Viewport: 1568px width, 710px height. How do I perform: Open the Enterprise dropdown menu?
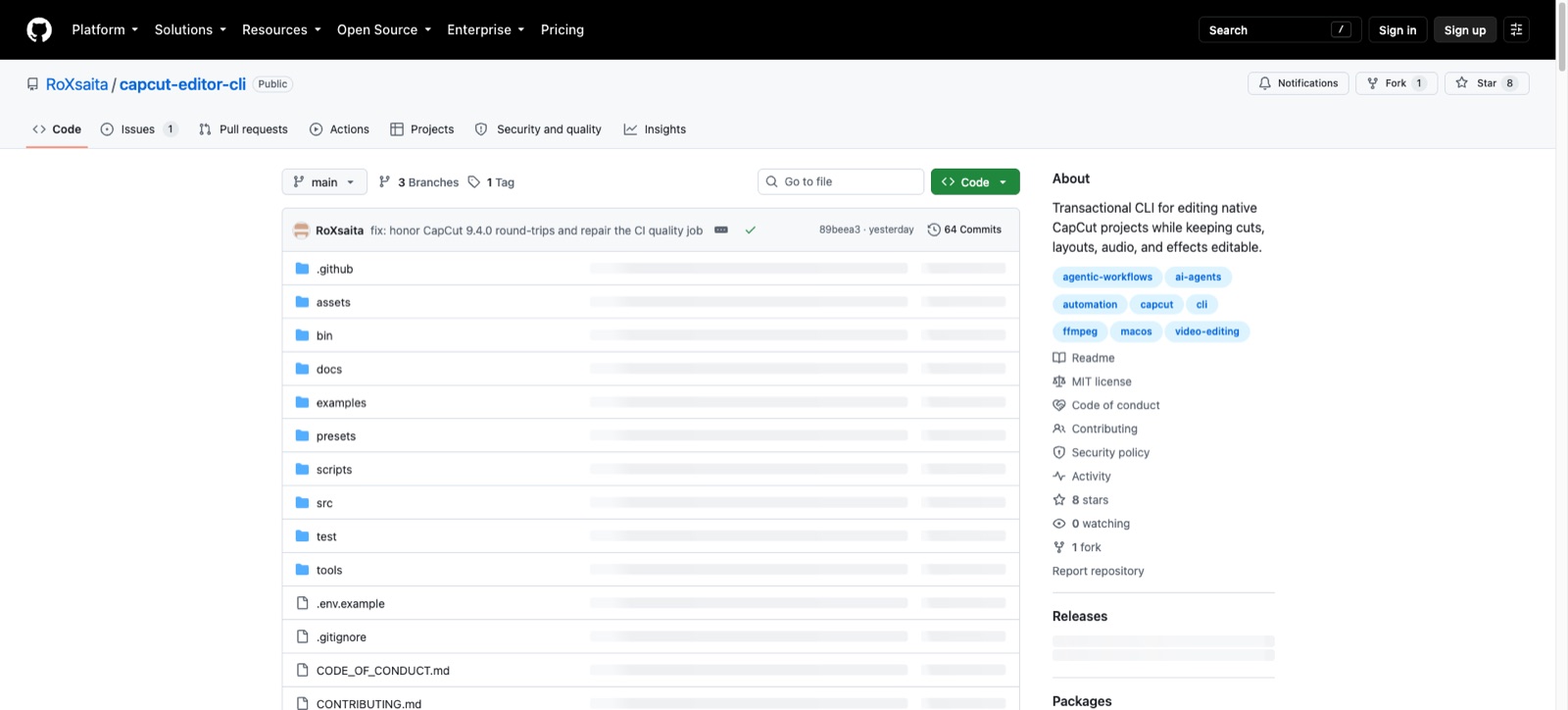[486, 29]
